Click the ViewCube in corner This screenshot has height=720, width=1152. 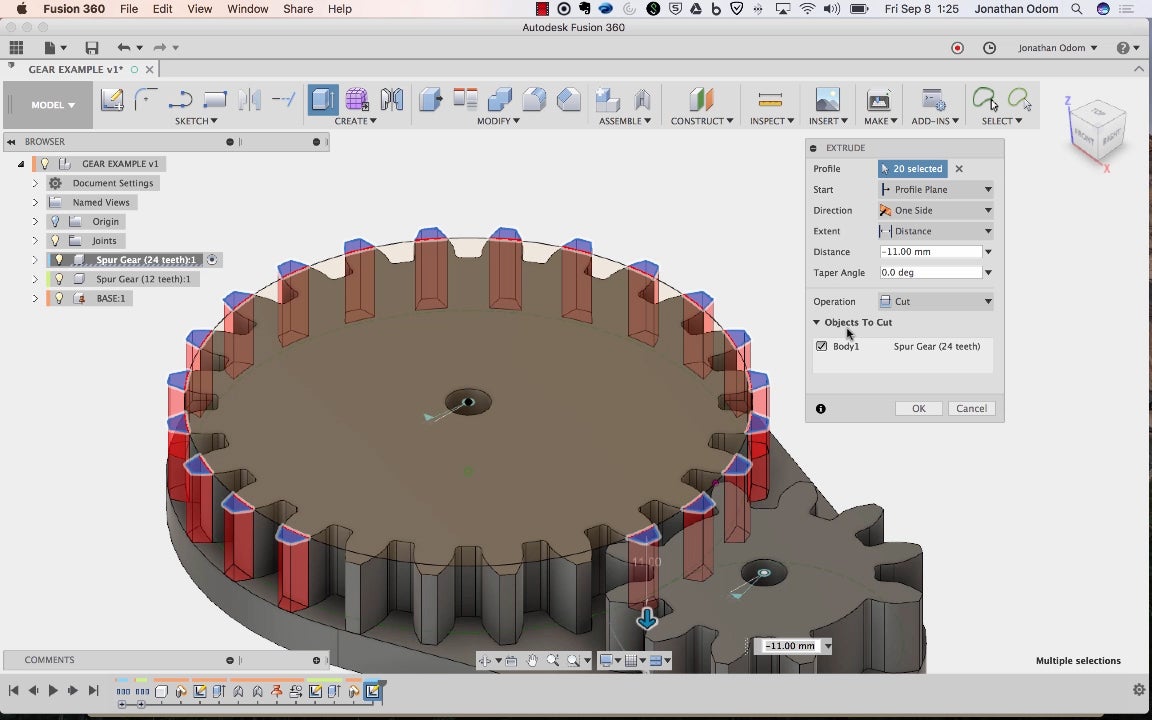[1096, 129]
